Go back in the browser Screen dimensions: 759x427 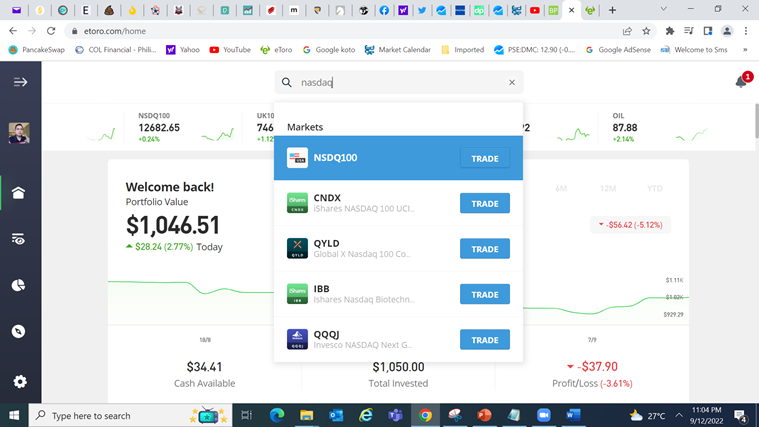tap(13, 31)
